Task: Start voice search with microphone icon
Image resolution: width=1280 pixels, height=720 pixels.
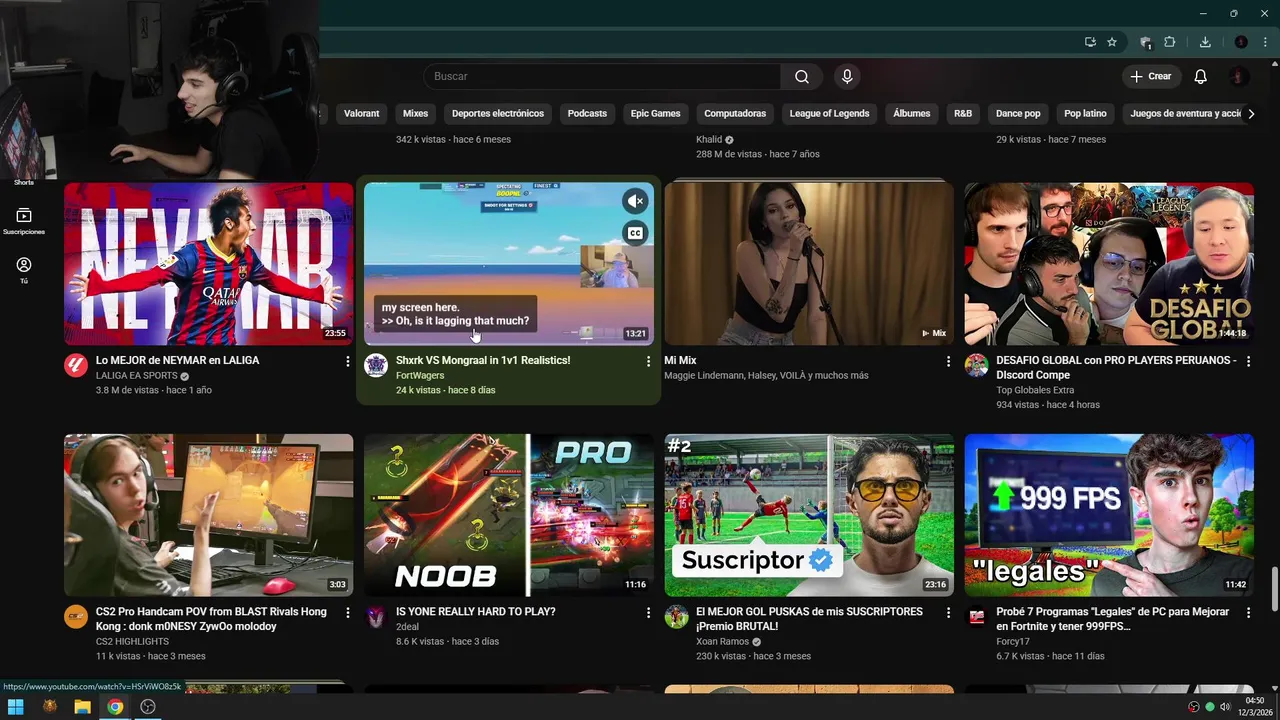Action: (847, 77)
